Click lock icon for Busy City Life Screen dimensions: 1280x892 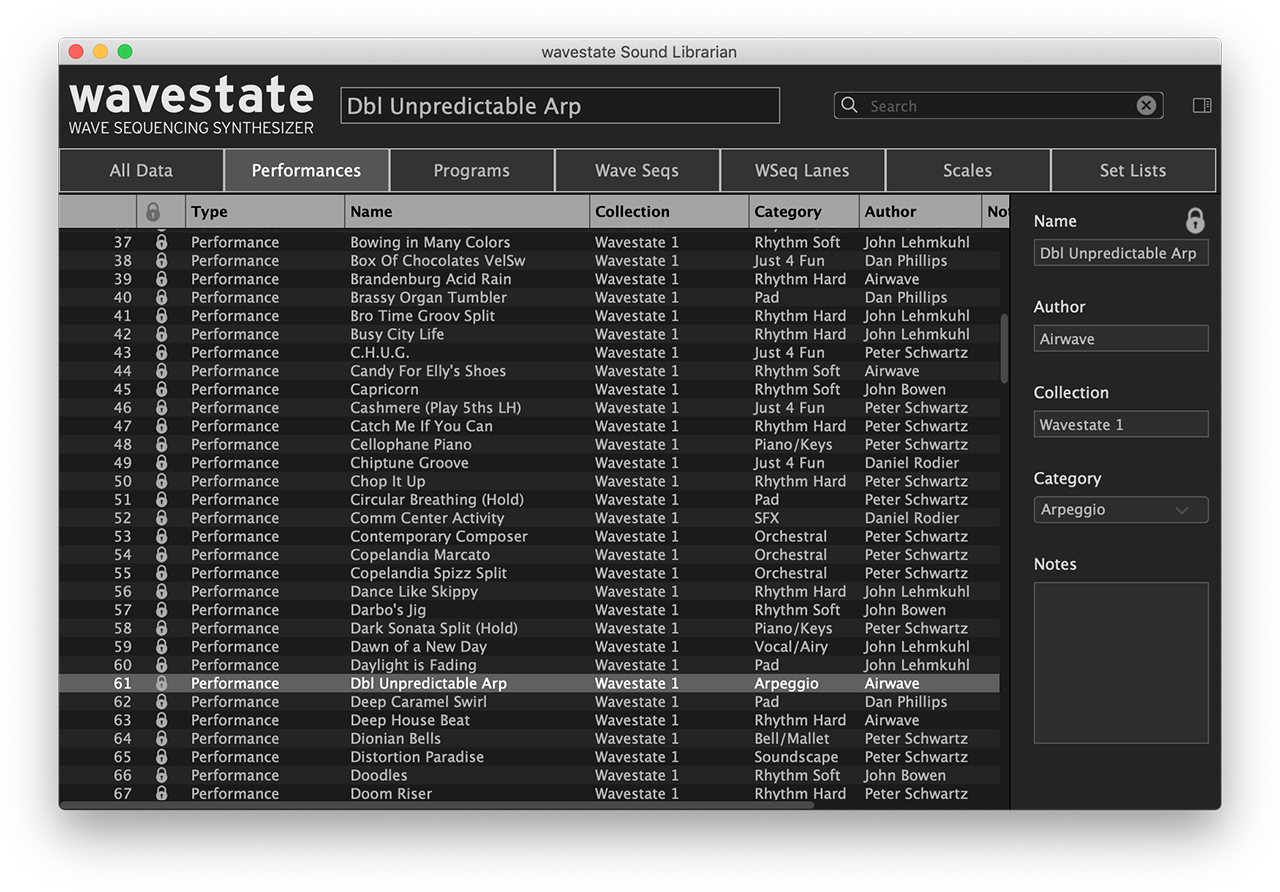point(161,334)
